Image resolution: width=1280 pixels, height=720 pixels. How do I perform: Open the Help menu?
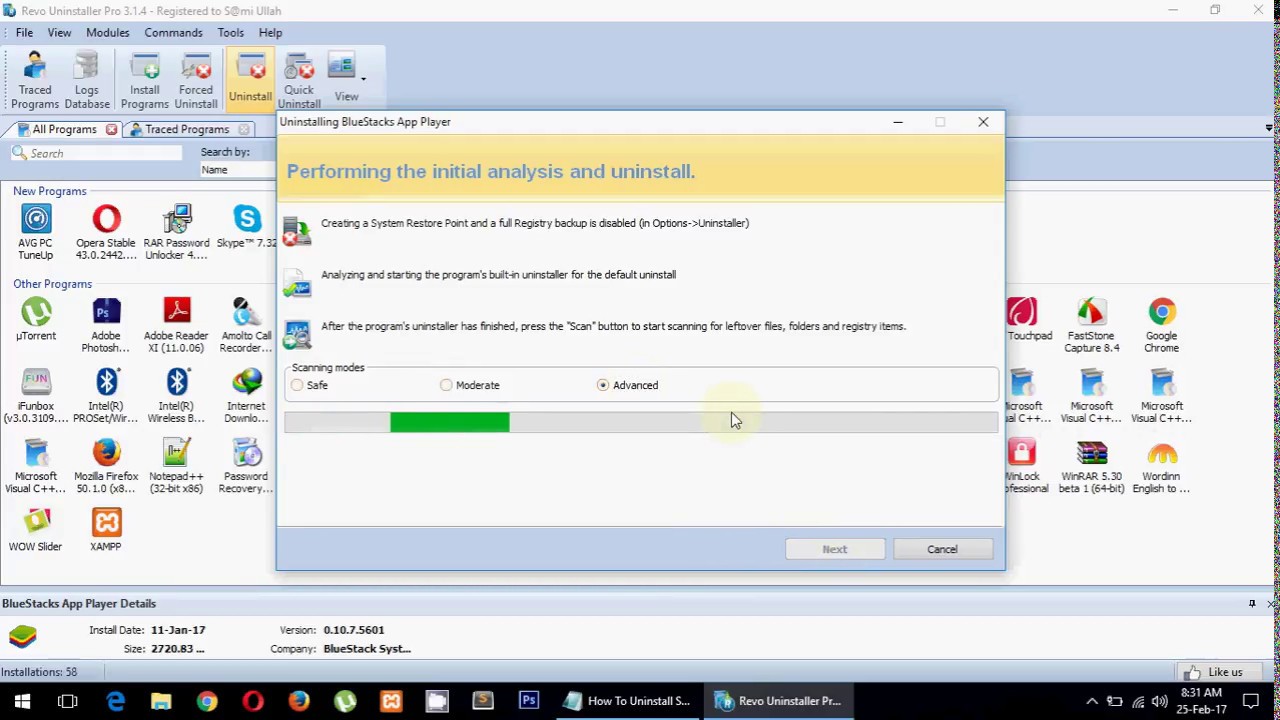pos(270,33)
